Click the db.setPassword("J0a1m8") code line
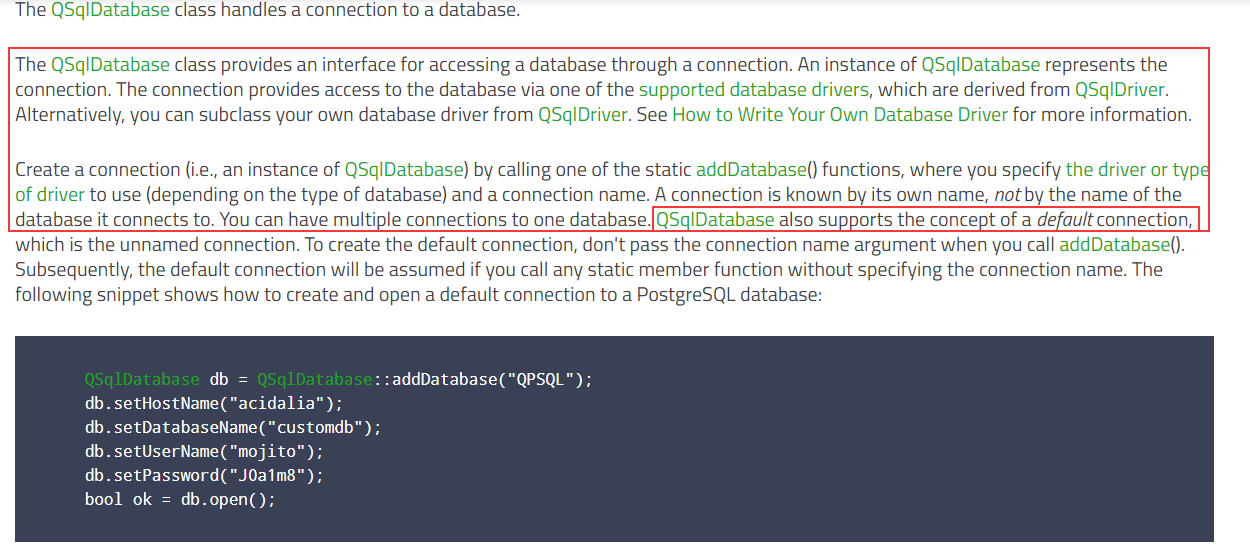This screenshot has width=1250, height=549. (x=204, y=476)
